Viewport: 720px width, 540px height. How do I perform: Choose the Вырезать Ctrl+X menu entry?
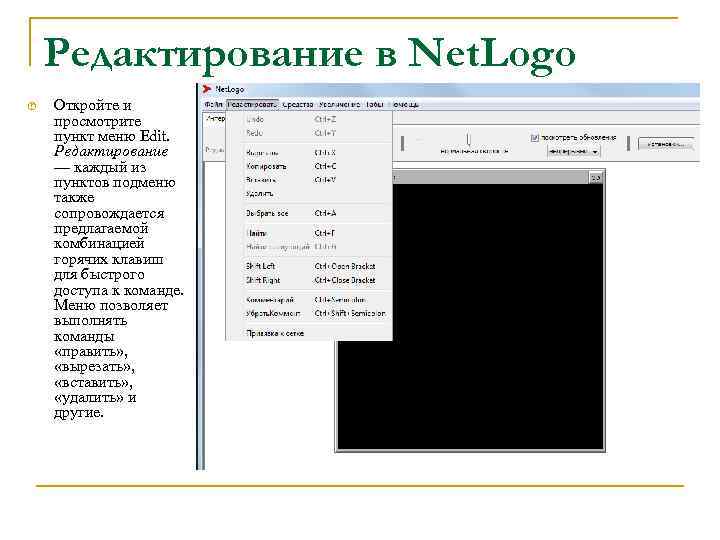(x=309, y=152)
